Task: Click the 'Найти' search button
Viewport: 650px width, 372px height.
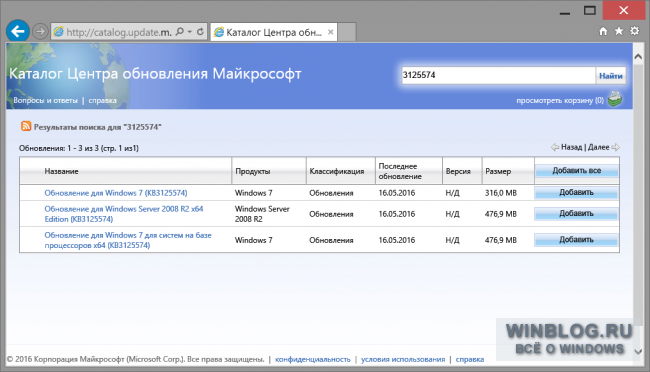Action: click(x=610, y=75)
